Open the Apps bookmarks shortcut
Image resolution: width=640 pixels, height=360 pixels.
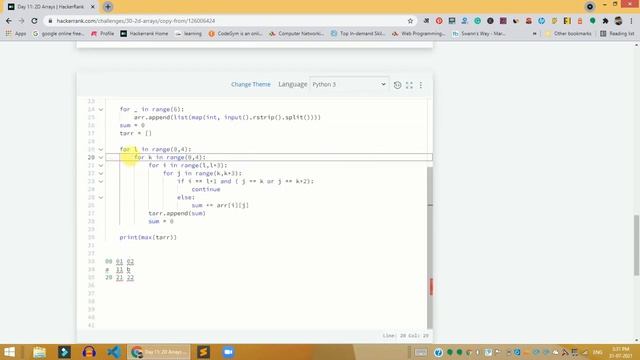pyautogui.click(x=16, y=33)
